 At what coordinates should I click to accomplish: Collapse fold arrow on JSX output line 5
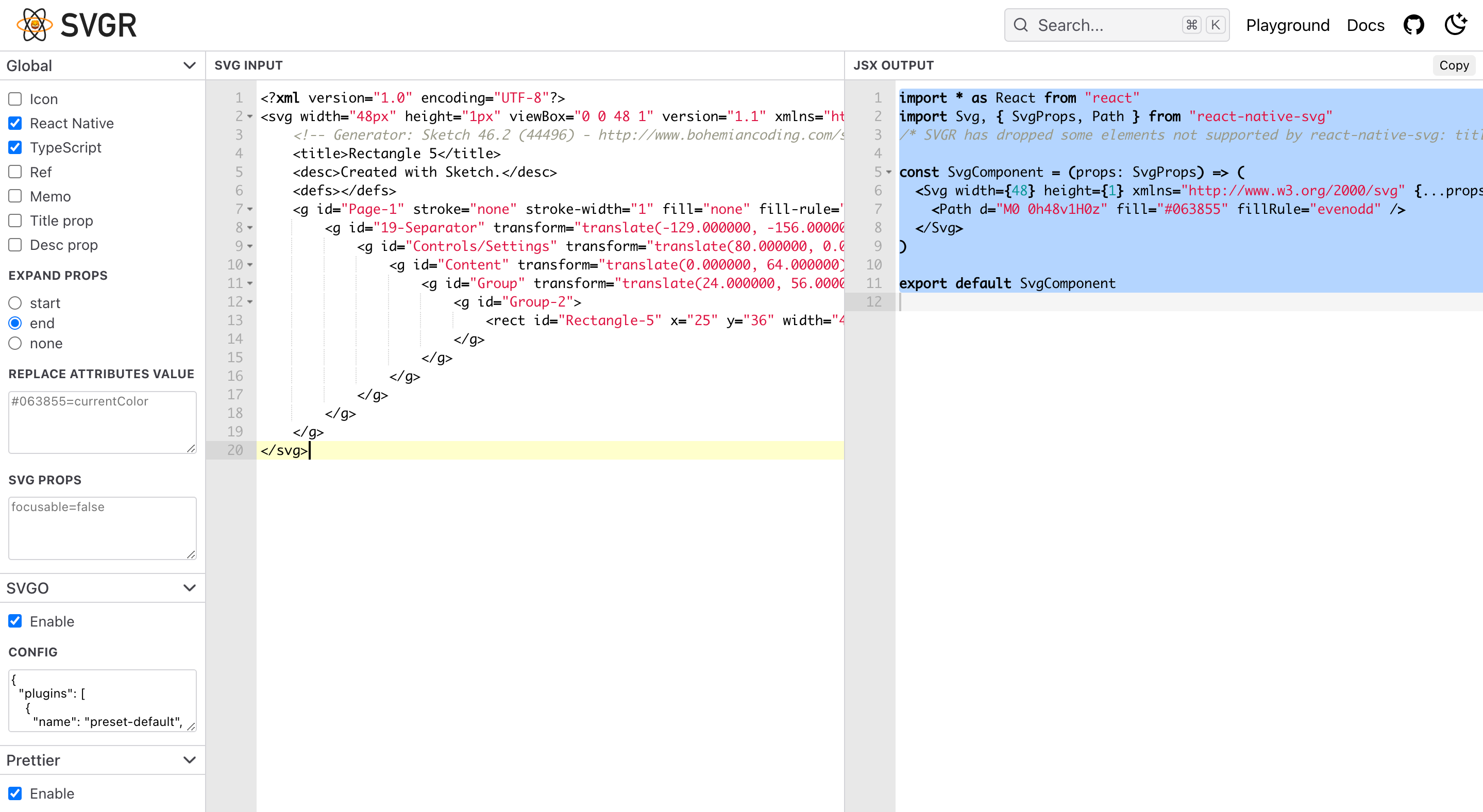click(x=889, y=172)
